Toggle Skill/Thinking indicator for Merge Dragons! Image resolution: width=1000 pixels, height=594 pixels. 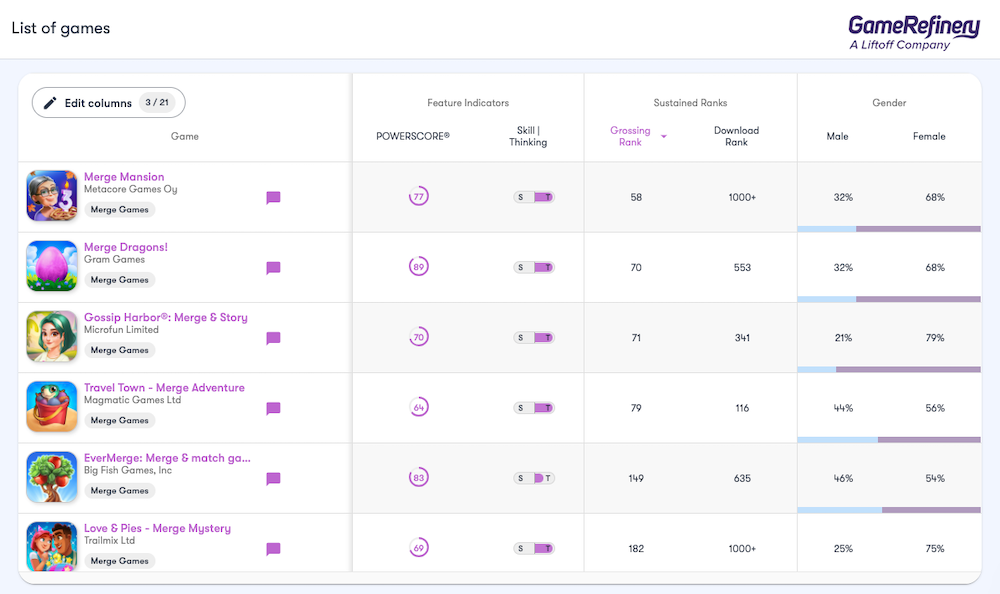(x=534, y=267)
